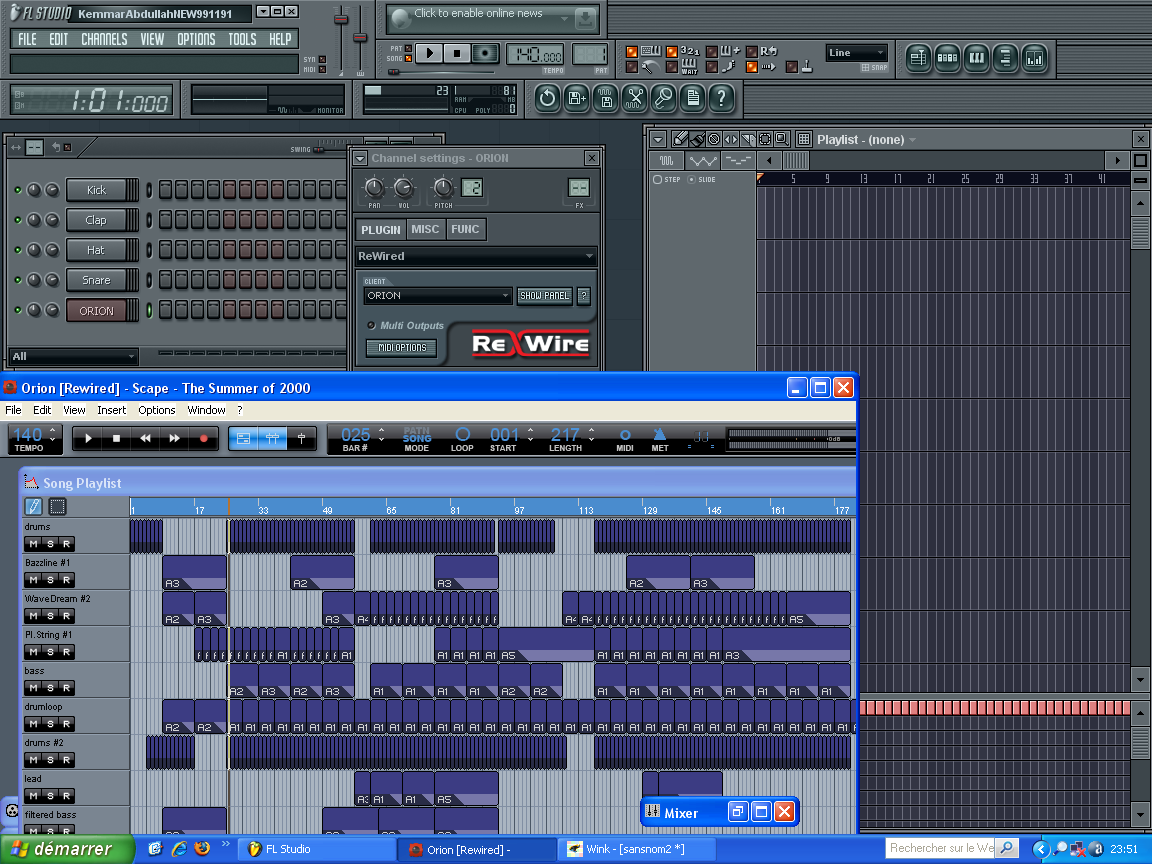Open the Channel settings menu arrow

click(360, 158)
